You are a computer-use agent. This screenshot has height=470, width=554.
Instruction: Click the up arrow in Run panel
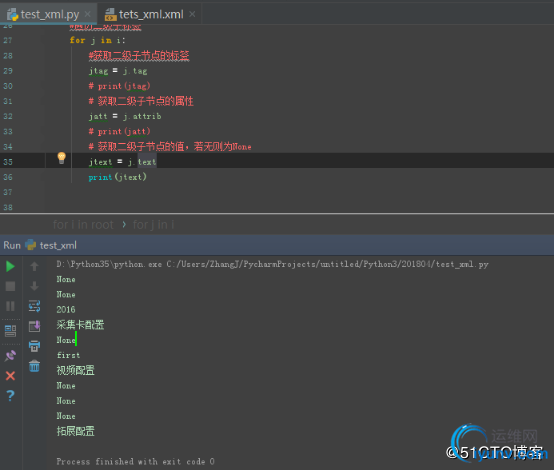(x=34, y=266)
